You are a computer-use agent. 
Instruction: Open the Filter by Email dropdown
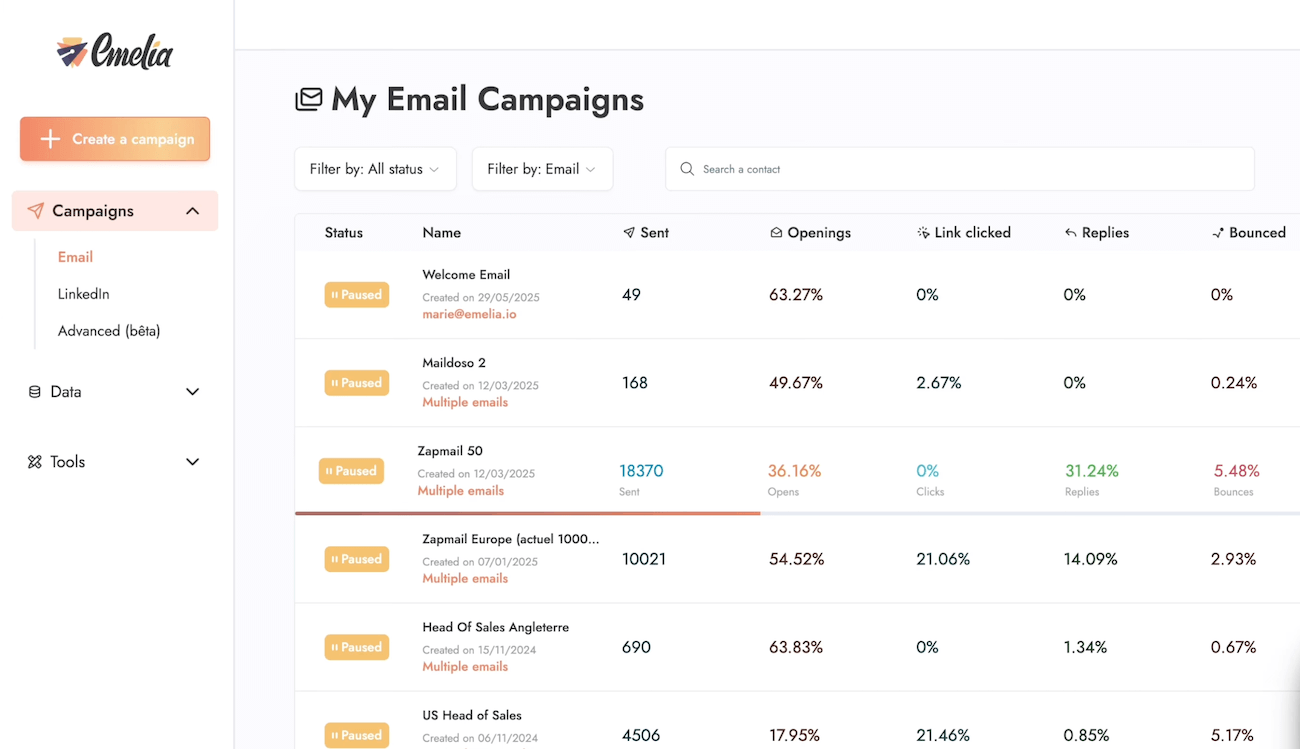(x=542, y=169)
